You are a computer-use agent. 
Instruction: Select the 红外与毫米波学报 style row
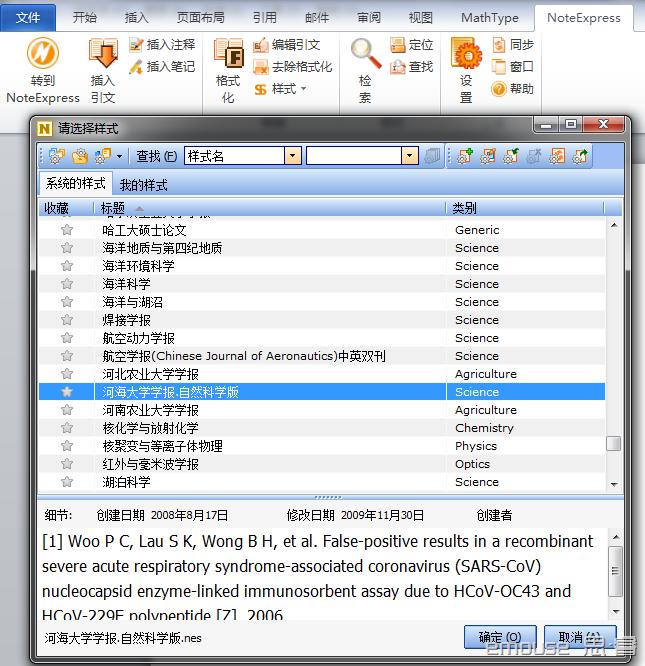pos(322,464)
